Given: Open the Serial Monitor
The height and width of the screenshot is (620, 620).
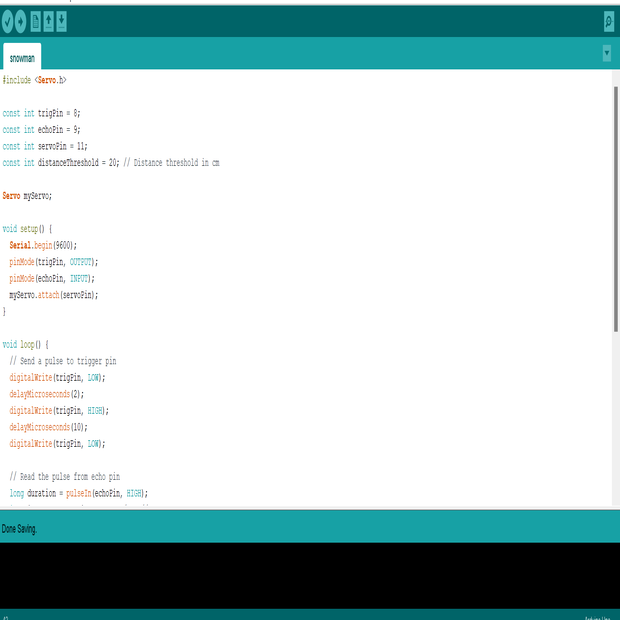Looking at the screenshot, I should (609, 21).
